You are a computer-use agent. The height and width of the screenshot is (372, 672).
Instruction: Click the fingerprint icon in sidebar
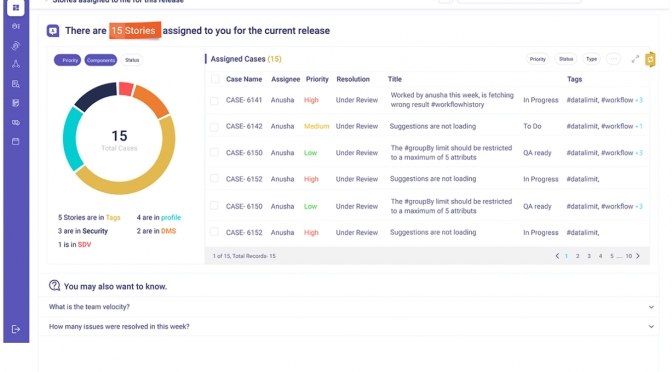click(x=16, y=45)
